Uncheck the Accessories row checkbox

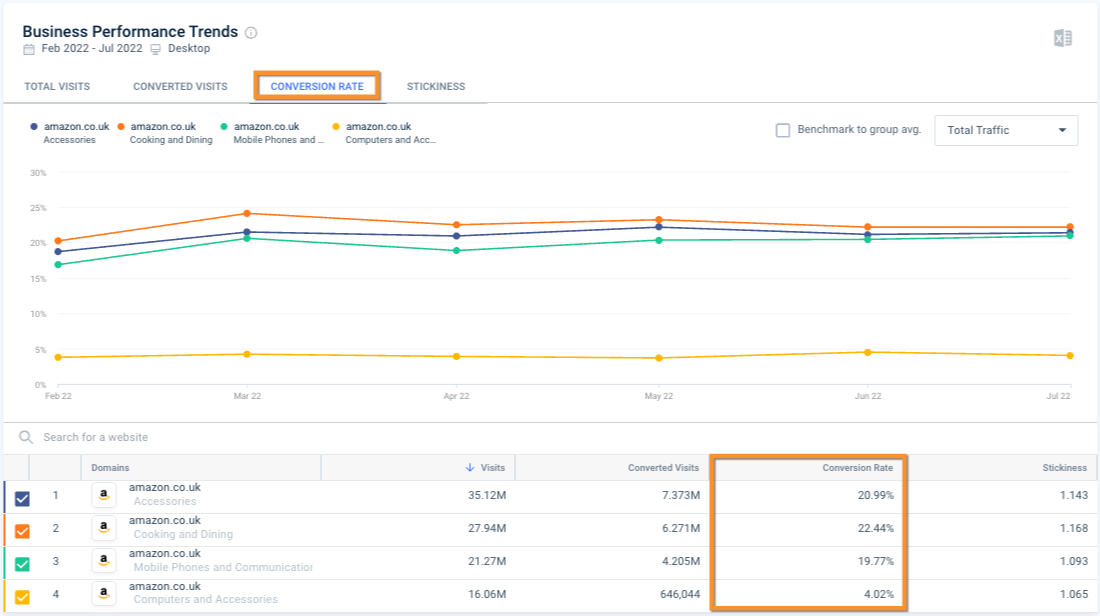click(22, 498)
